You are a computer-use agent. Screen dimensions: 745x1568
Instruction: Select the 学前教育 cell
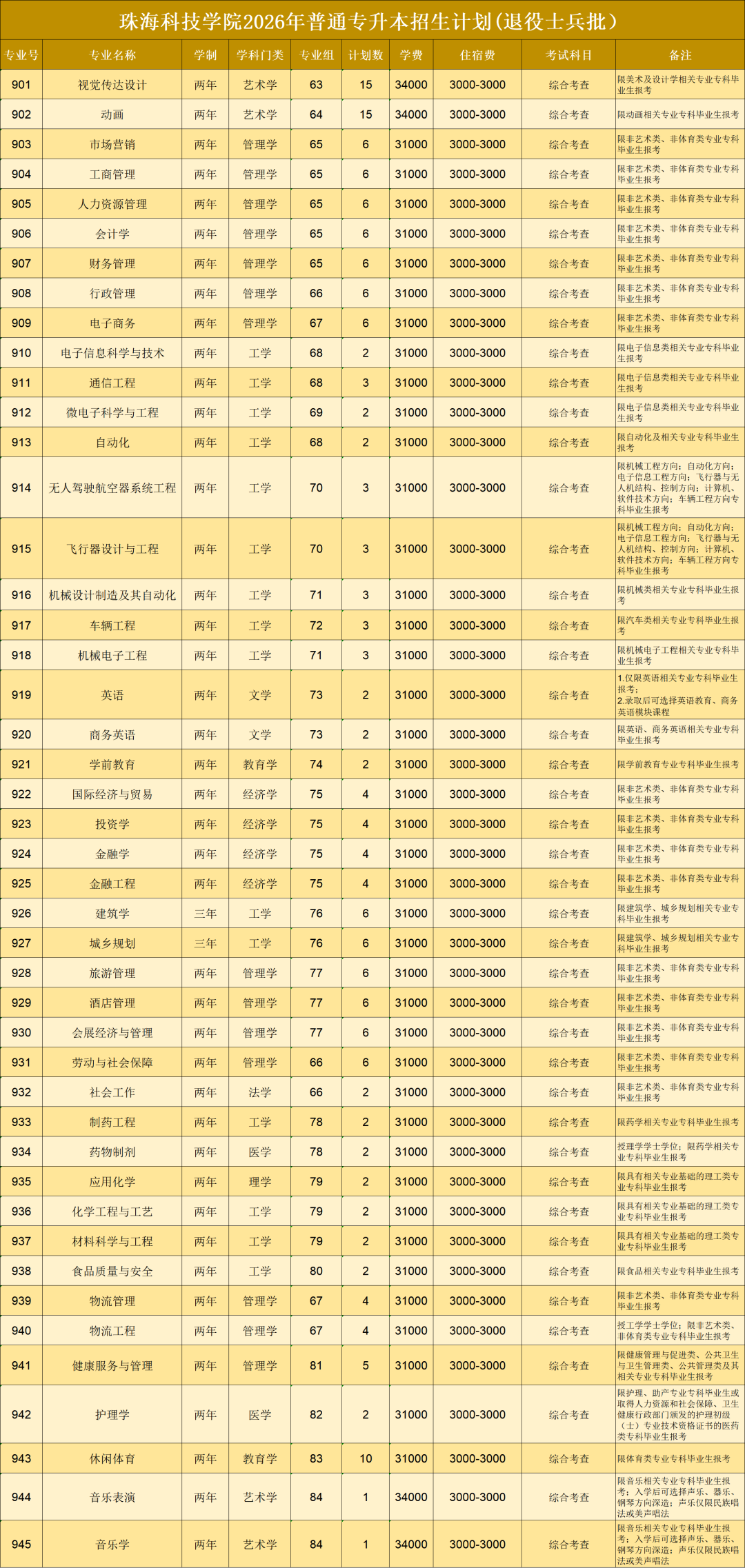coord(112,764)
